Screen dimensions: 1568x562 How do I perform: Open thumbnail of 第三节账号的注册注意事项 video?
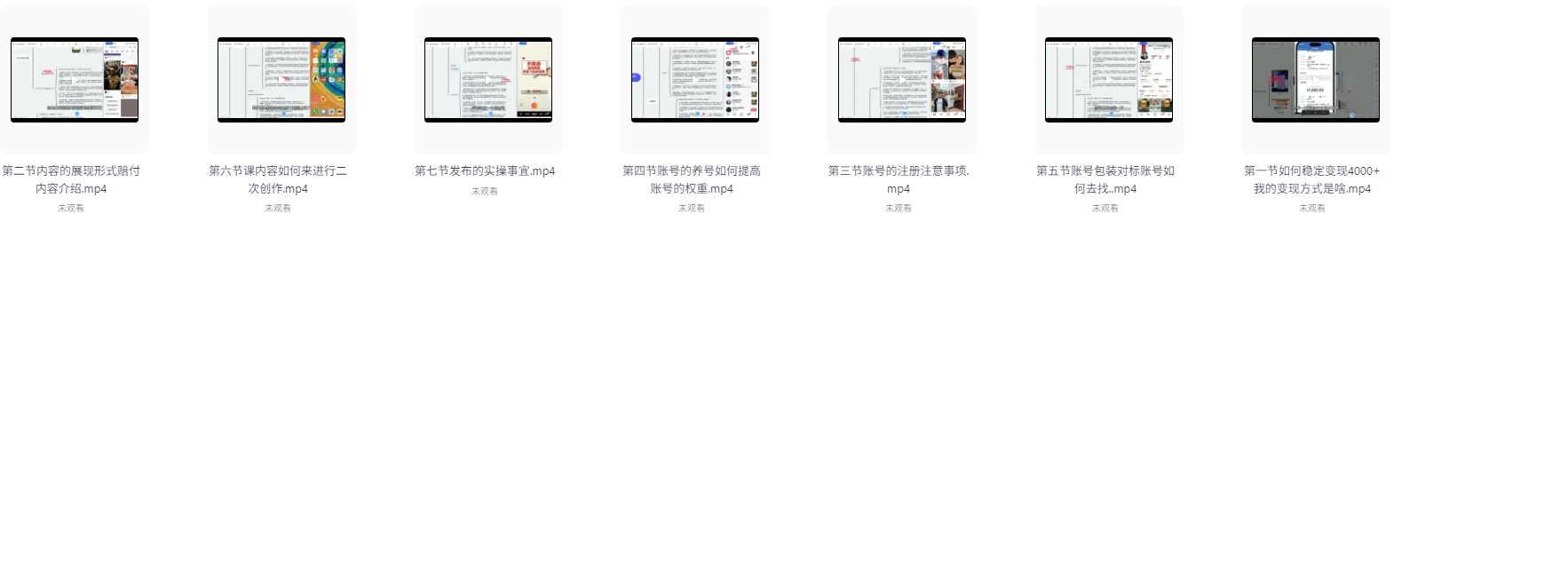902,80
